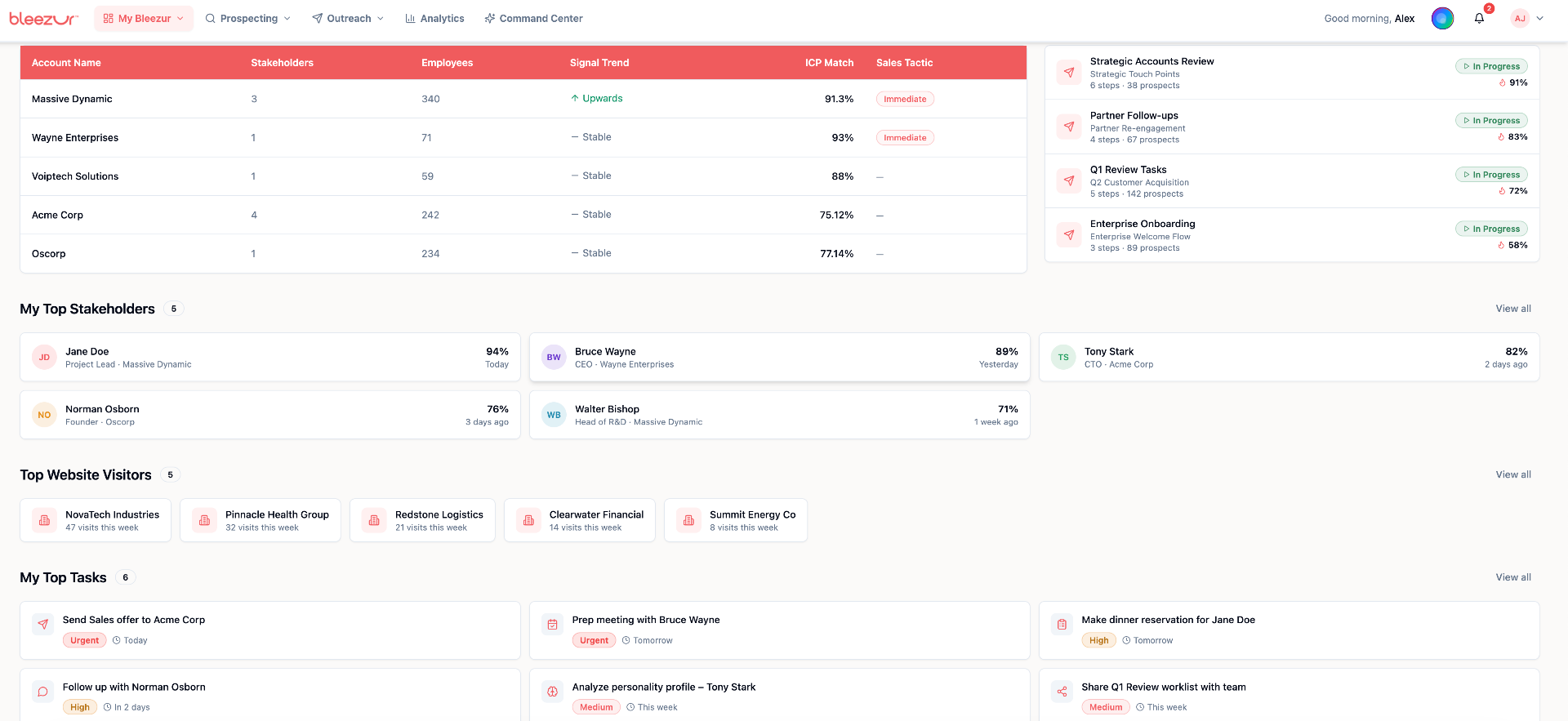The height and width of the screenshot is (721, 1568).
Task: Open Share Q1 Review worklist with team task
Action: (1289, 695)
